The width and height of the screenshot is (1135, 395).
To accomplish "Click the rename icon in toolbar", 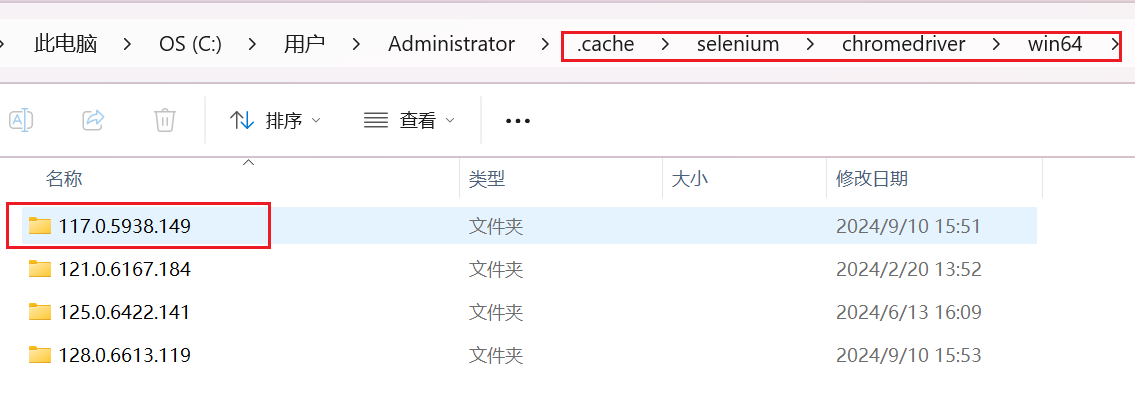I will click(x=21, y=119).
